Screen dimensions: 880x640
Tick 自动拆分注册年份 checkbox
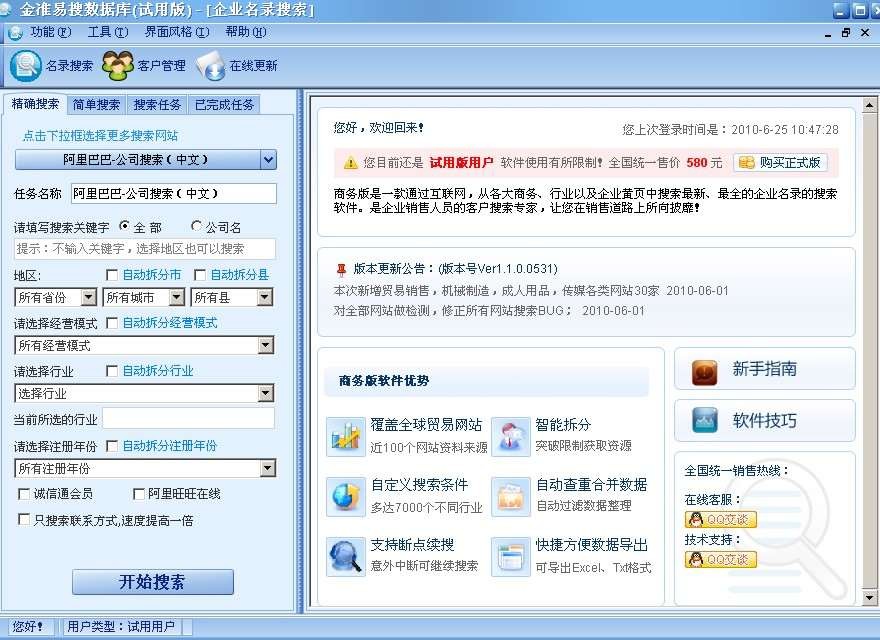(112, 446)
